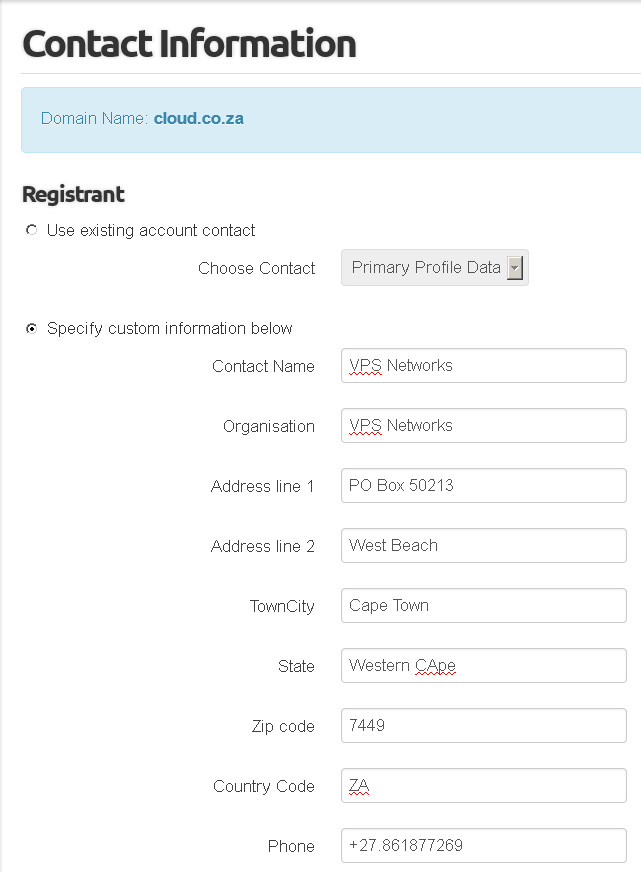Click the cloud.co.za domain name link

198,118
